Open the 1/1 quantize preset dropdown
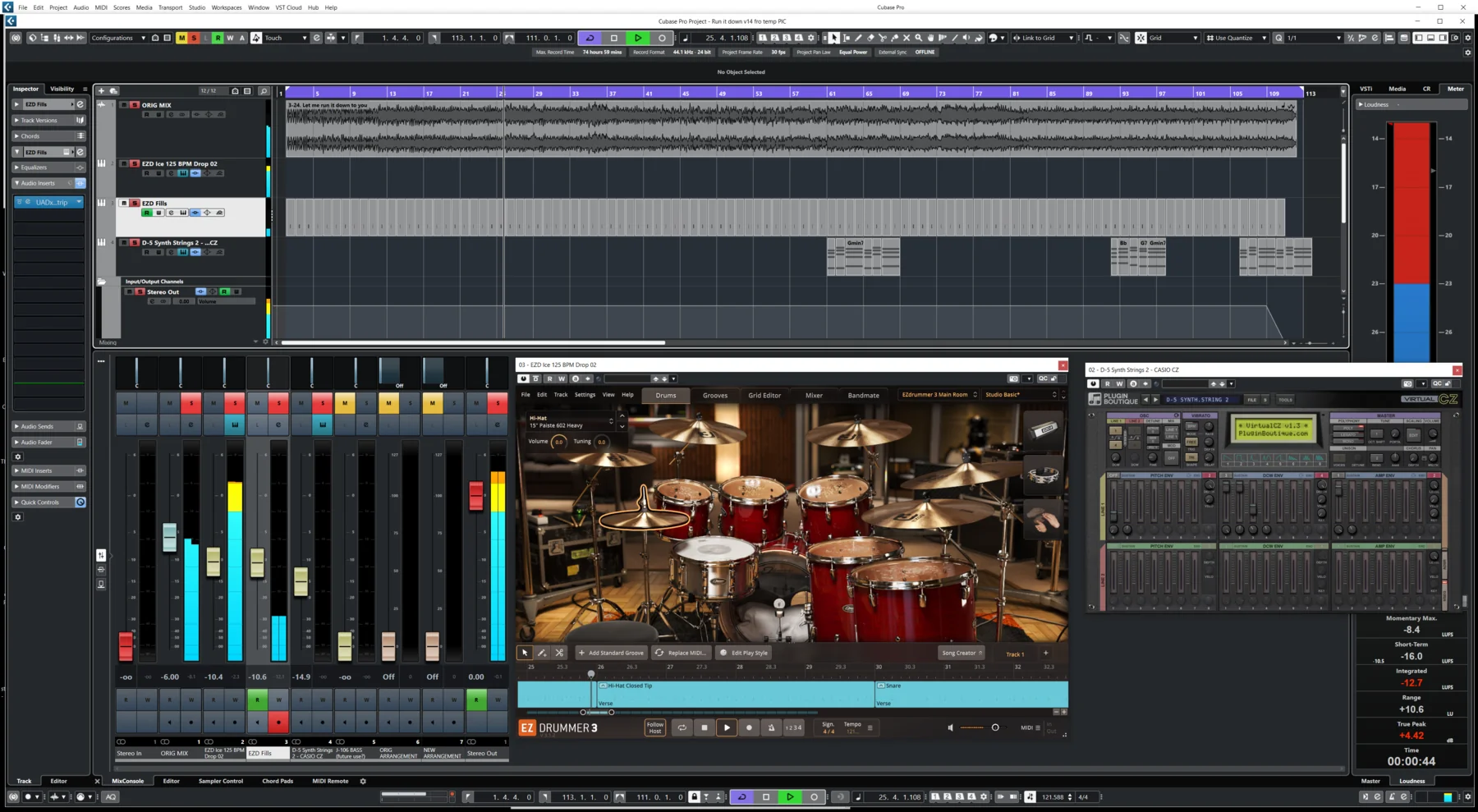 [1313, 38]
